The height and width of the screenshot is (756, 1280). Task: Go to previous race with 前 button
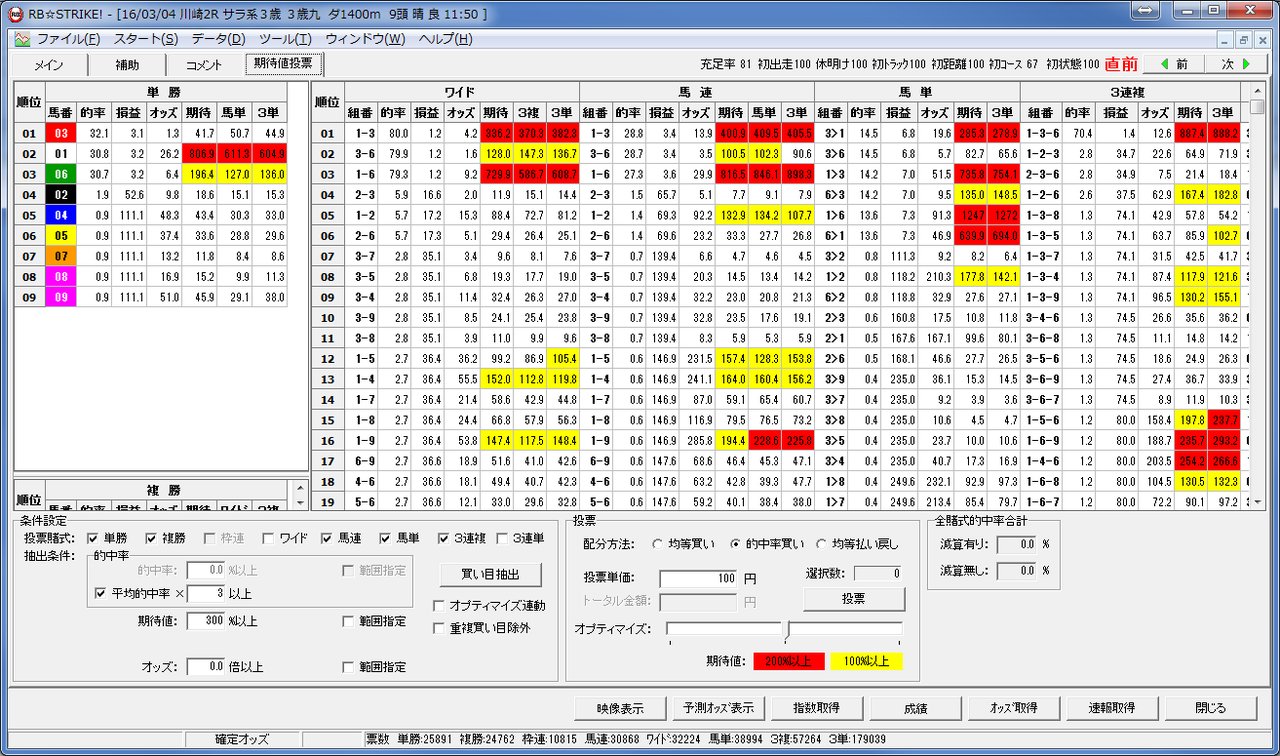point(1175,64)
